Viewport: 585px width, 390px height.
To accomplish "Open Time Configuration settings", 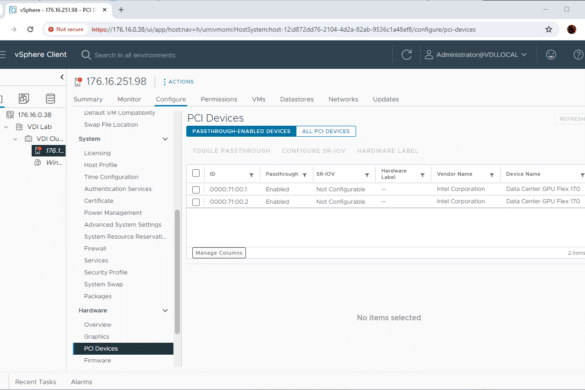I will 111,177.
